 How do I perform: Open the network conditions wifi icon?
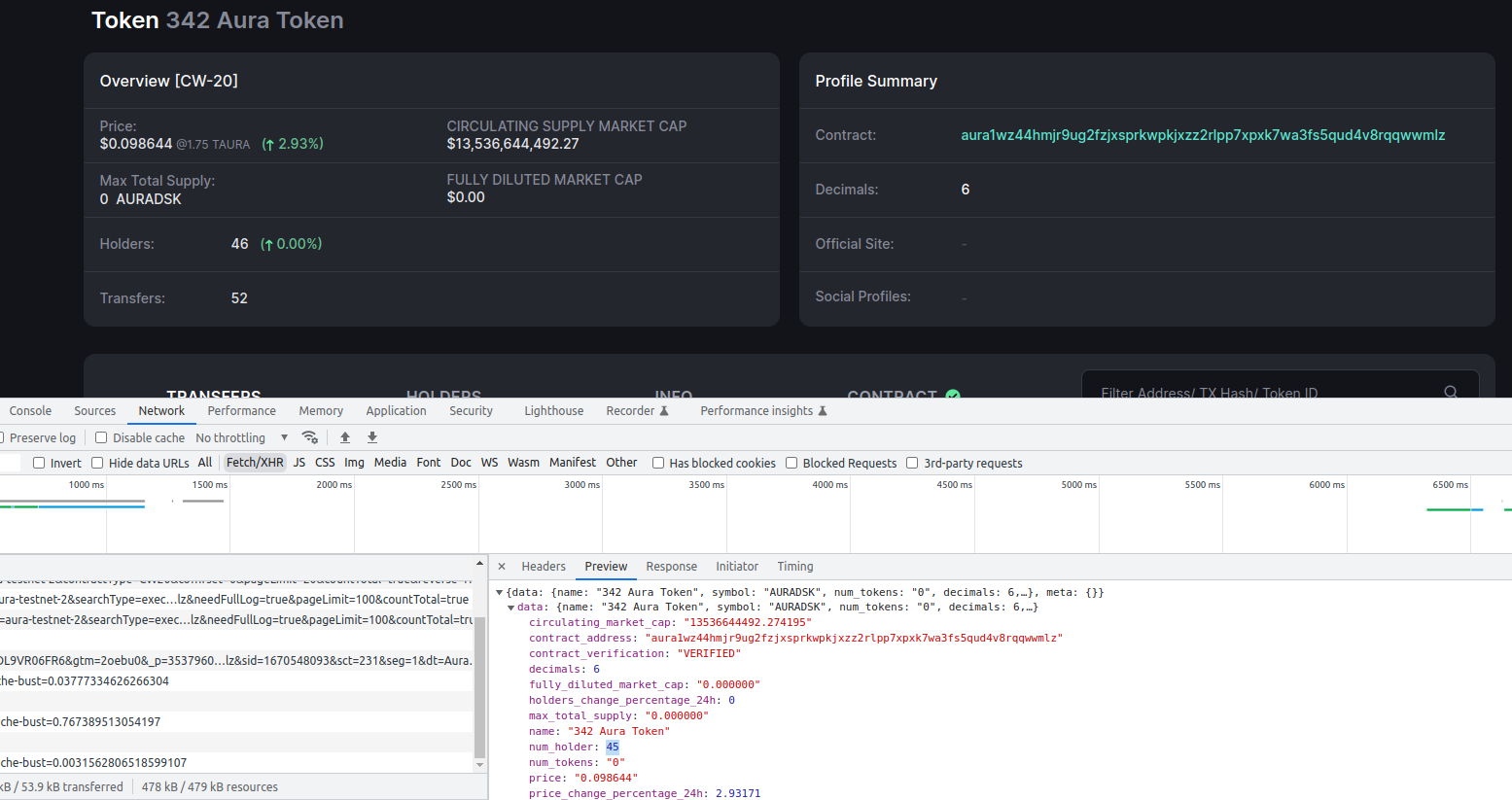pos(309,437)
